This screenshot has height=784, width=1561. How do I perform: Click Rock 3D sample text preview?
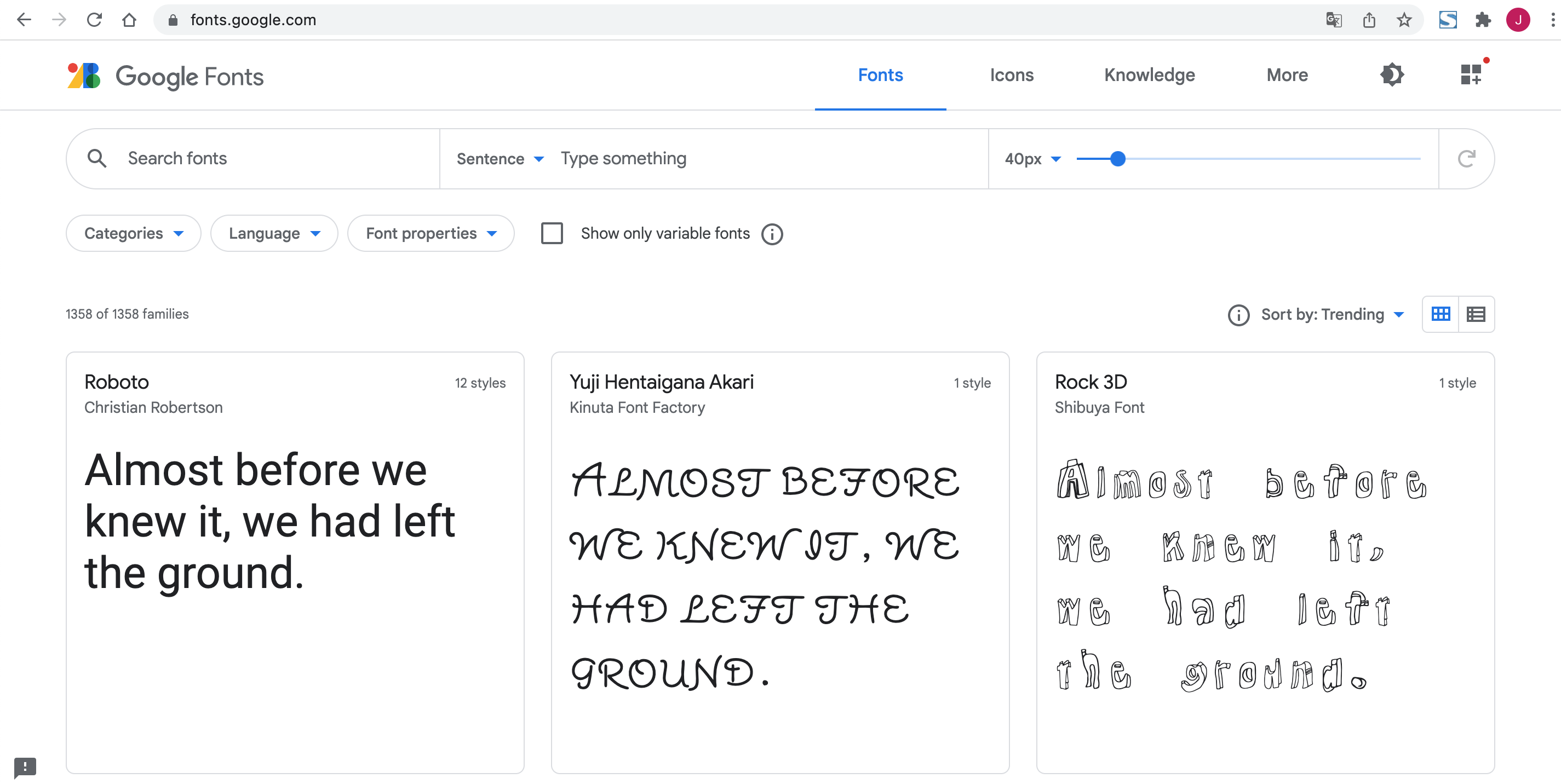[x=1242, y=575]
